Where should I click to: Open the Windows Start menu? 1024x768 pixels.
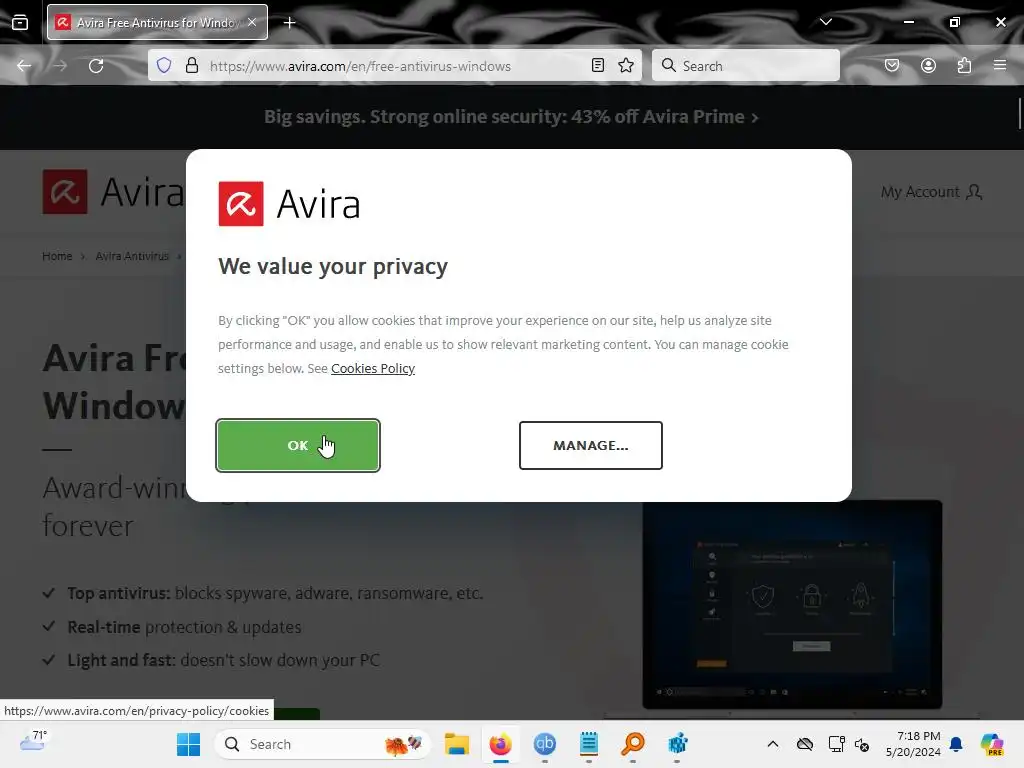click(188, 744)
